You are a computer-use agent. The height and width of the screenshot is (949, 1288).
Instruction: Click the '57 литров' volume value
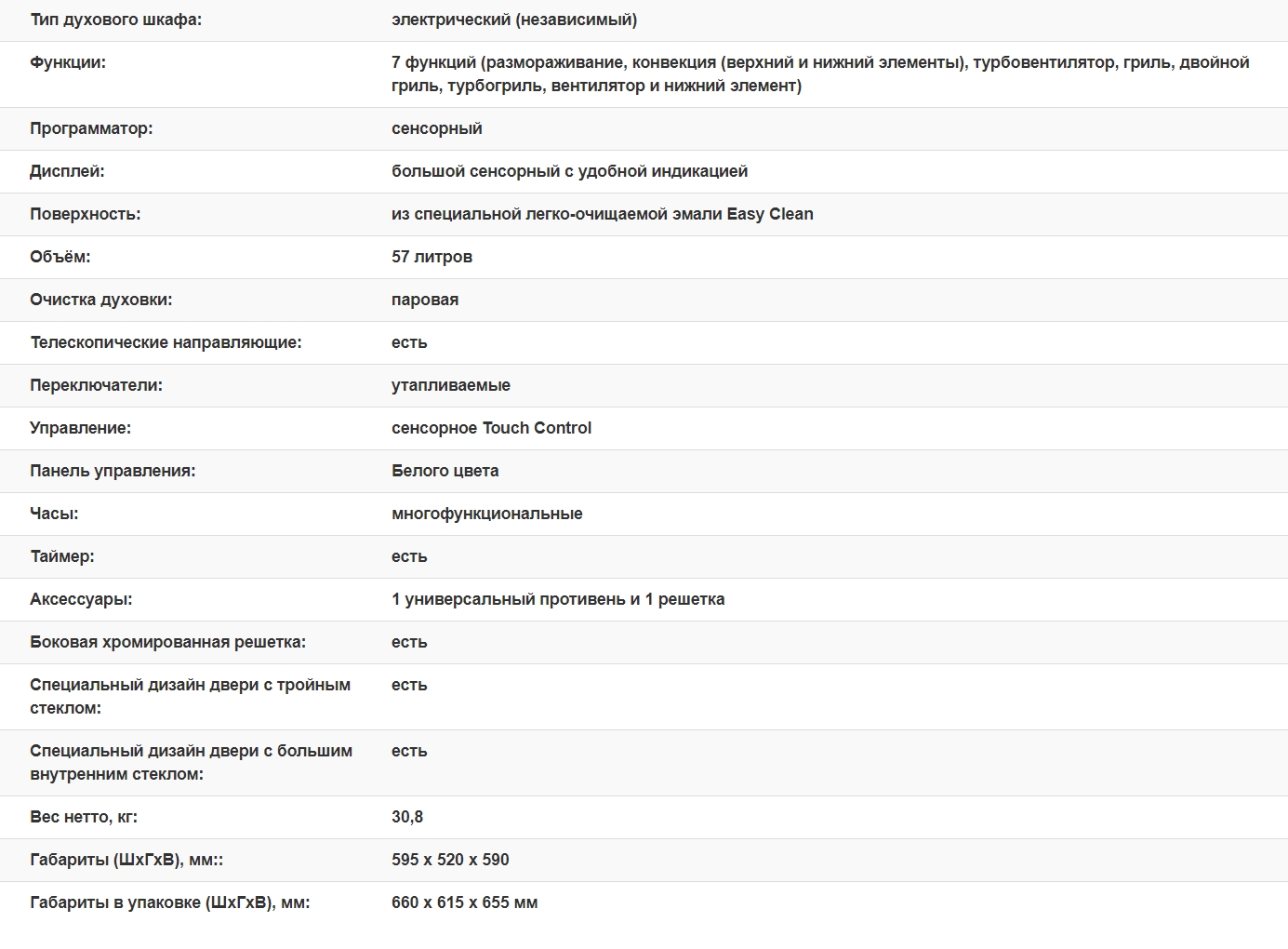[x=432, y=257]
